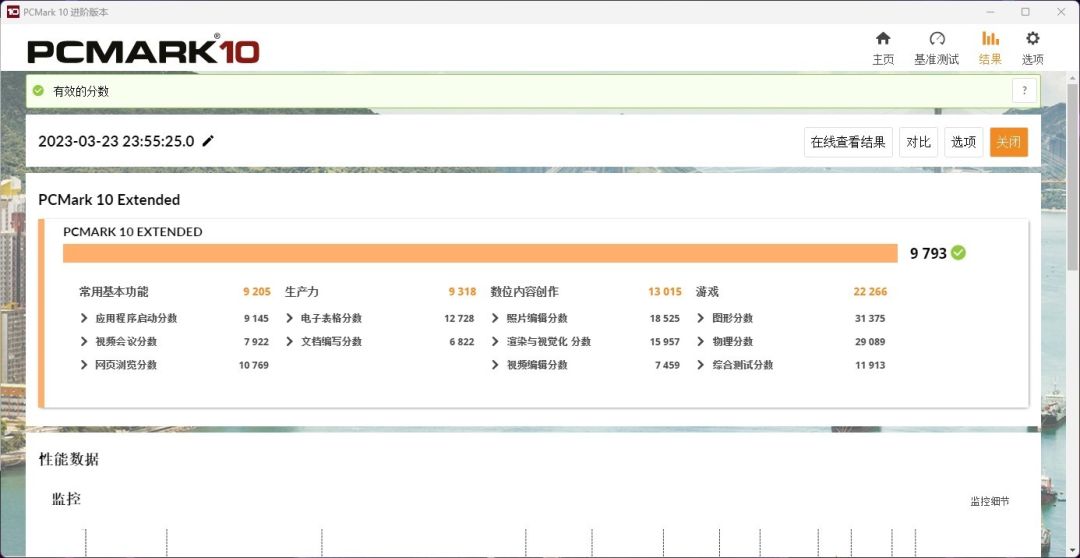The height and width of the screenshot is (558, 1080).
Task: Expand 图形分数 details
Action: (725, 318)
